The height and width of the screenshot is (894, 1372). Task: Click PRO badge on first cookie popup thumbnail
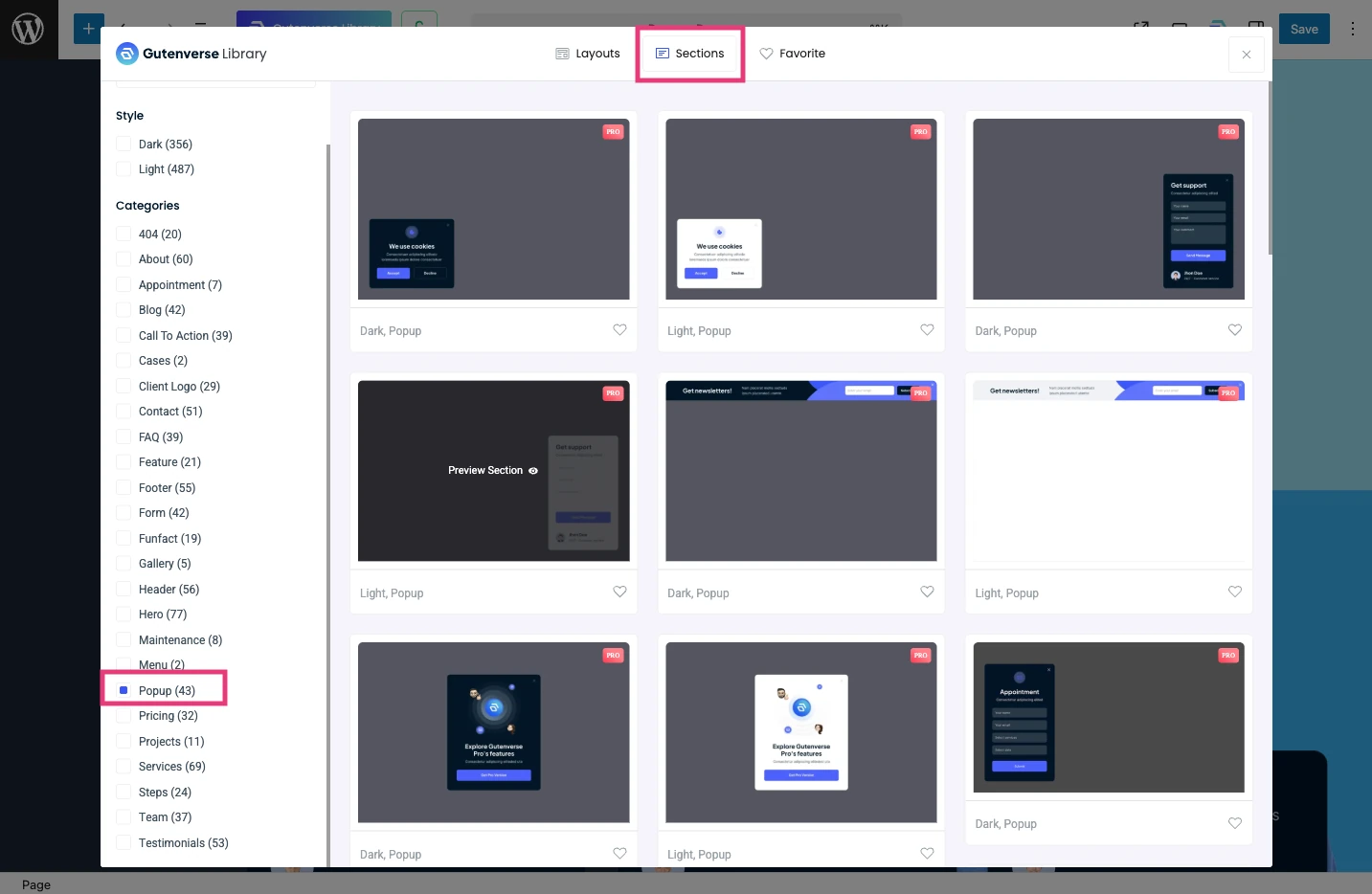[x=613, y=132]
